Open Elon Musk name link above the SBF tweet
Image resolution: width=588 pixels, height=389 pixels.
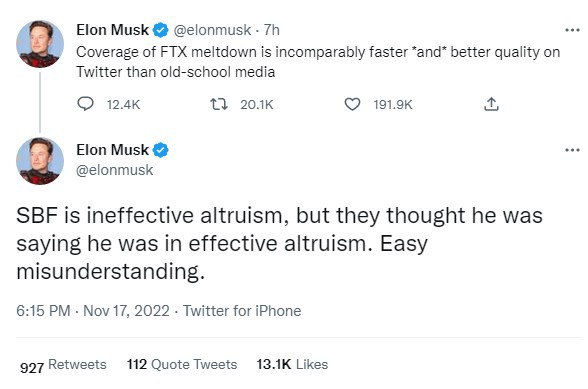coord(112,150)
